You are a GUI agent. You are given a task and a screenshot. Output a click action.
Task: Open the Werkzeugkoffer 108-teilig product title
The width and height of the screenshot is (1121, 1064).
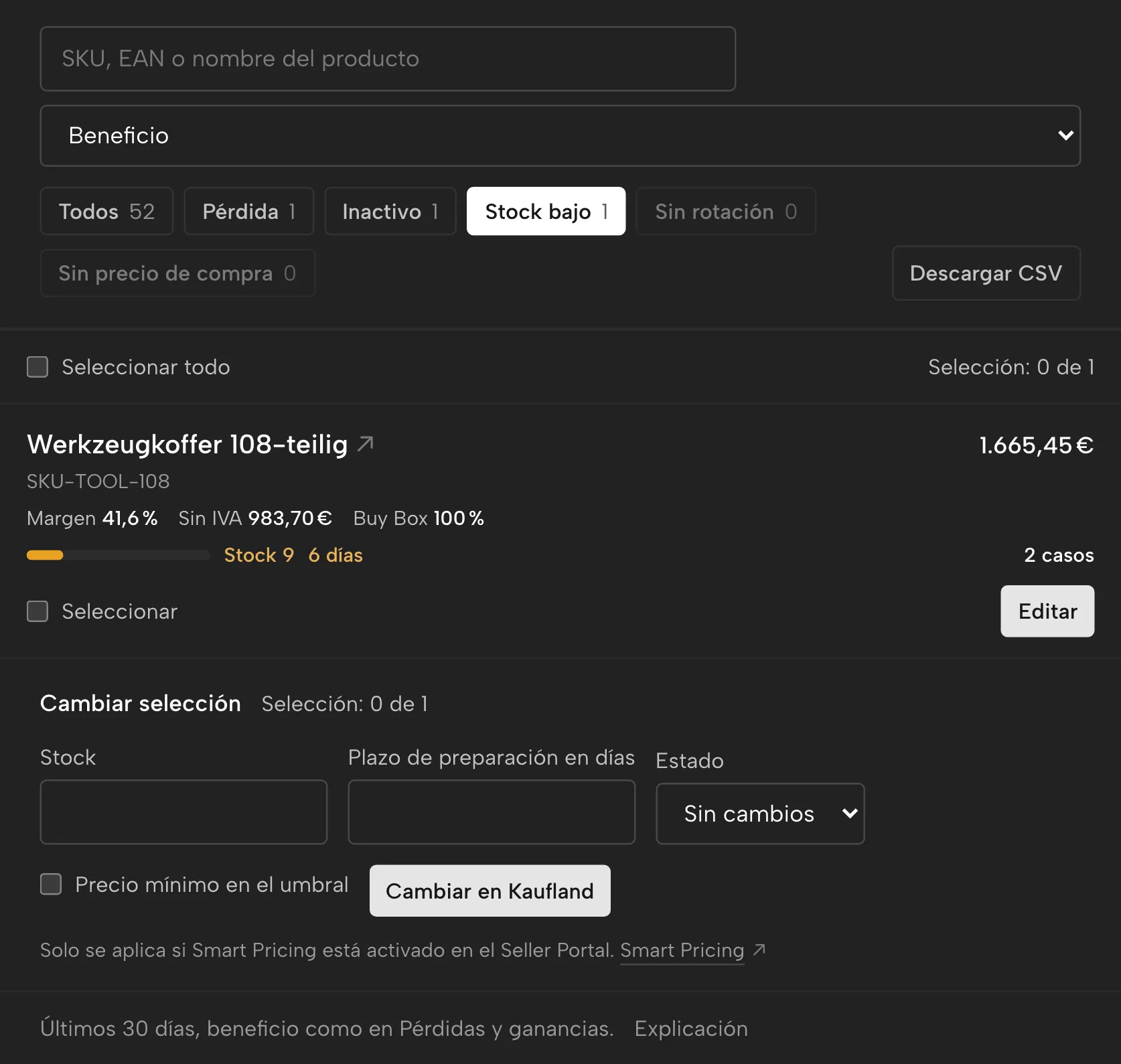188,445
